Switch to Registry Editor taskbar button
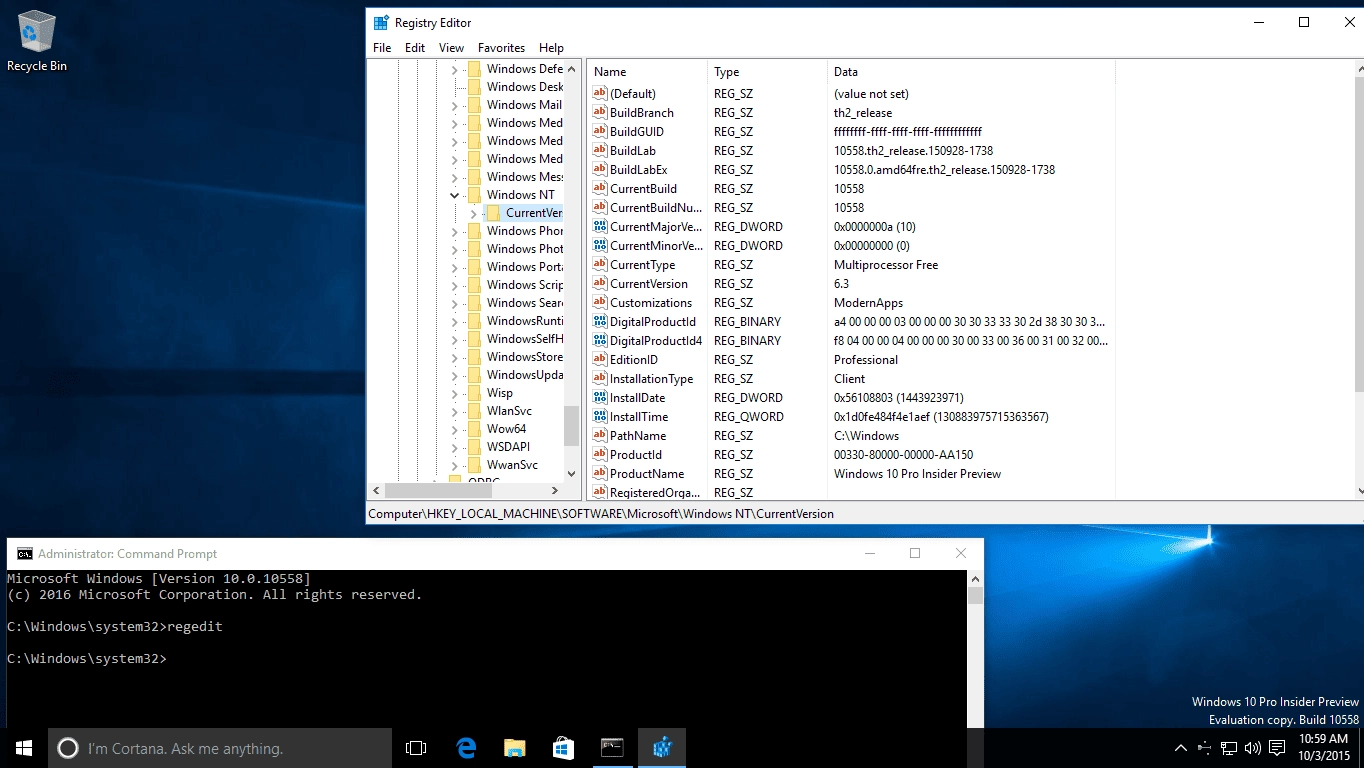This screenshot has width=1364, height=768. [661, 748]
